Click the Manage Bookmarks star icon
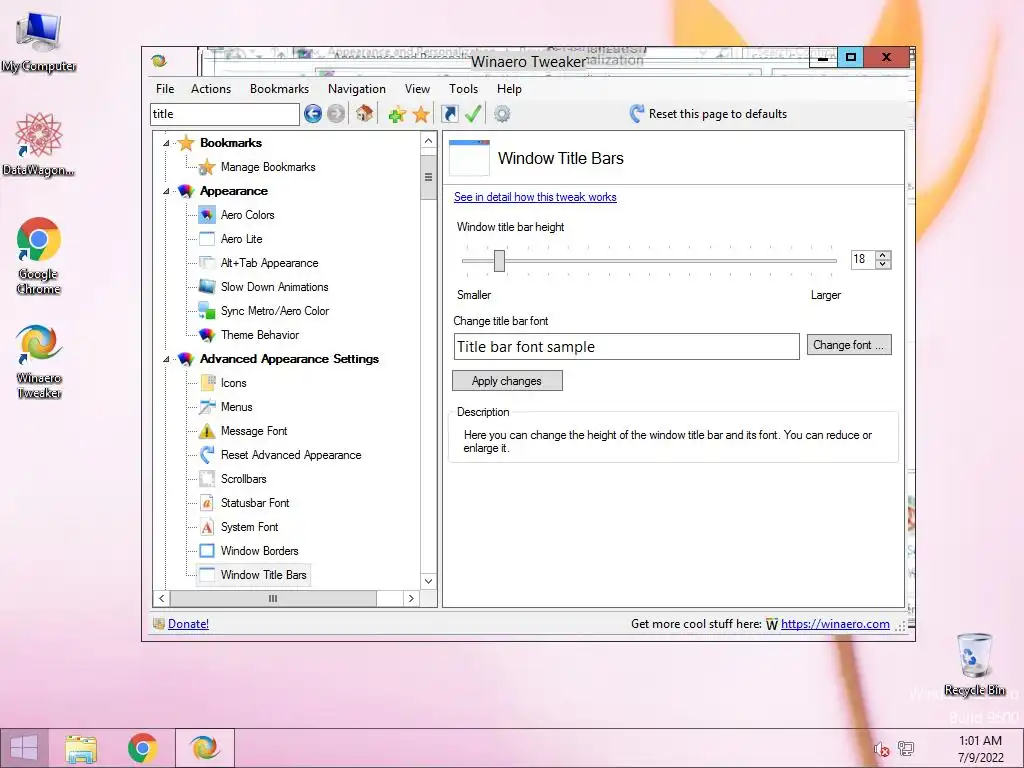The image size is (1024, 768). [x=207, y=167]
